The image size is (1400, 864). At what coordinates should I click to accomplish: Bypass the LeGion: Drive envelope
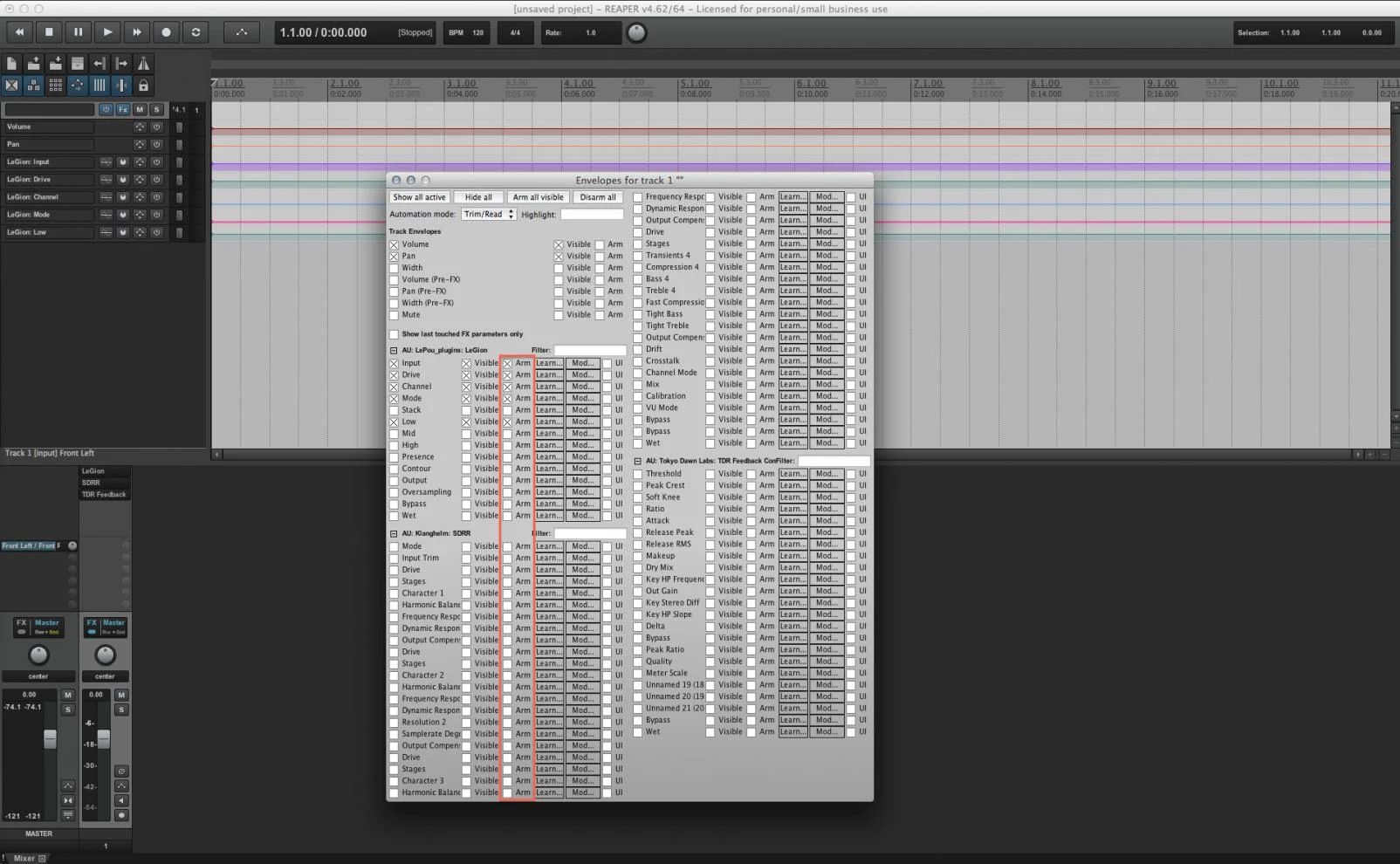(156, 180)
